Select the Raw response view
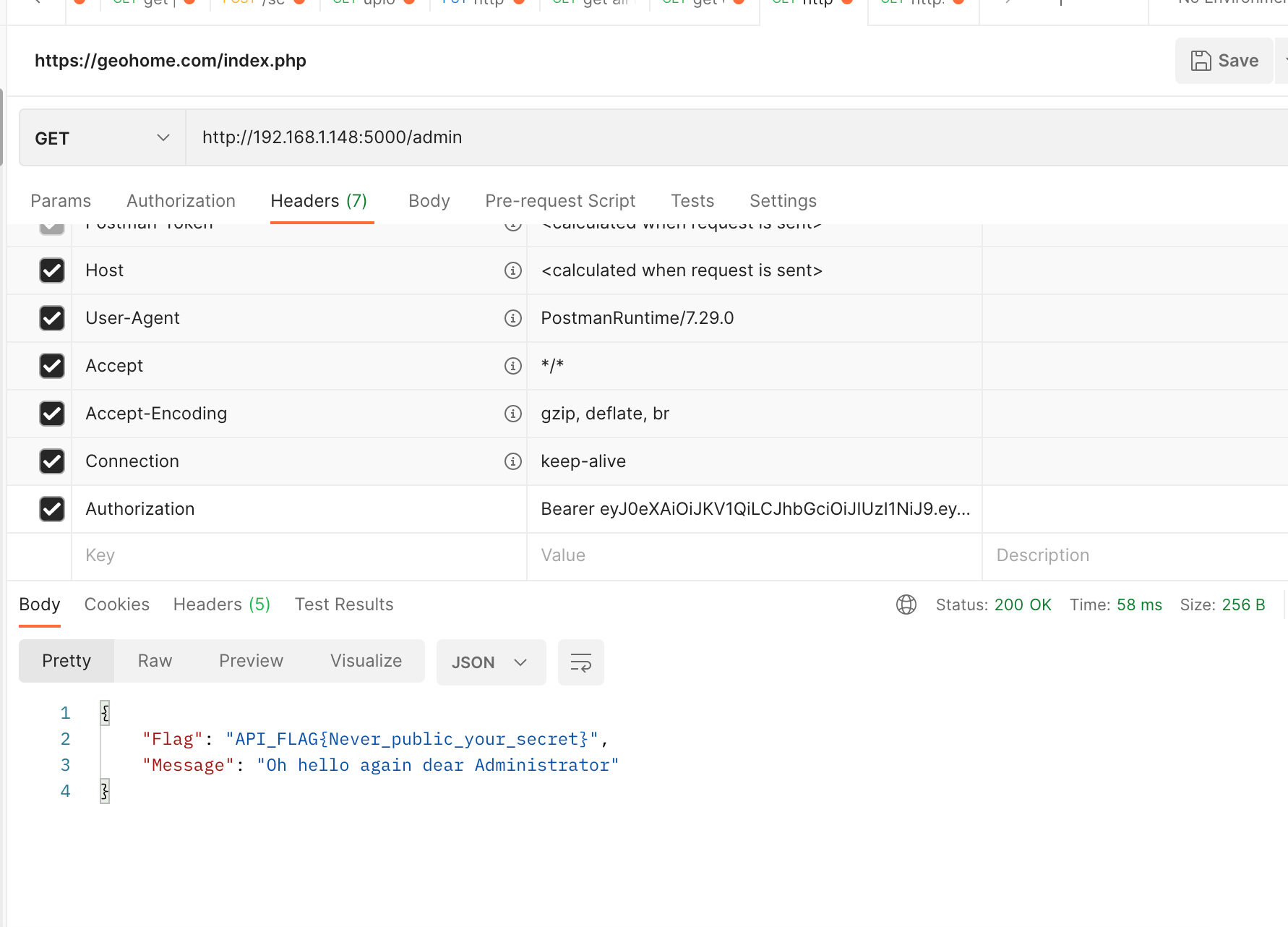1288x927 pixels. [x=154, y=660]
